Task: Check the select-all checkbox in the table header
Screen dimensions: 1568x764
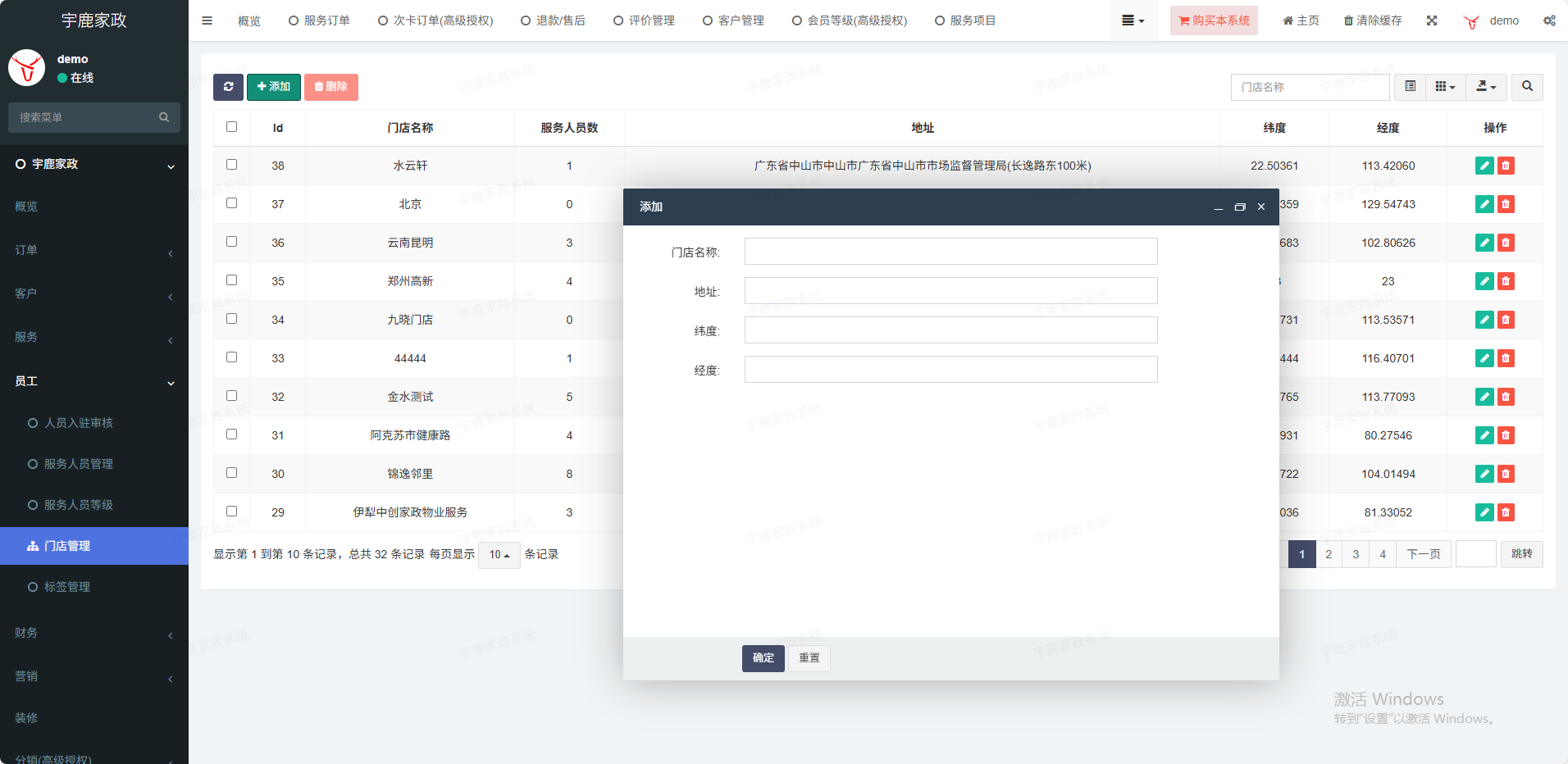Action: coord(232,127)
